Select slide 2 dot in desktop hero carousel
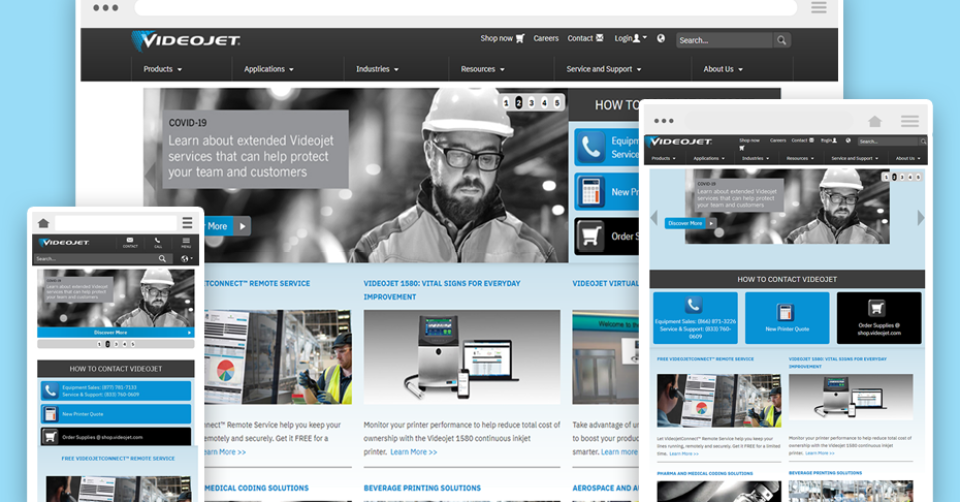The image size is (960, 502). pyautogui.click(x=519, y=103)
